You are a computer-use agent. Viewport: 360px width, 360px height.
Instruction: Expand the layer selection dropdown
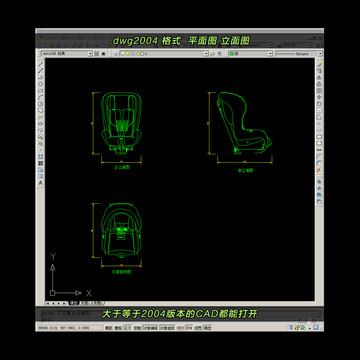coord(164,53)
